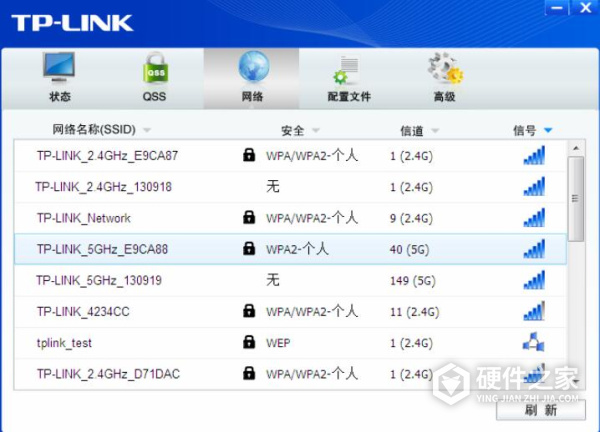Click signal bars for TP-LINK_5GHz_130919
This screenshot has width=600, height=432.
pyautogui.click(x=534, y=280)
